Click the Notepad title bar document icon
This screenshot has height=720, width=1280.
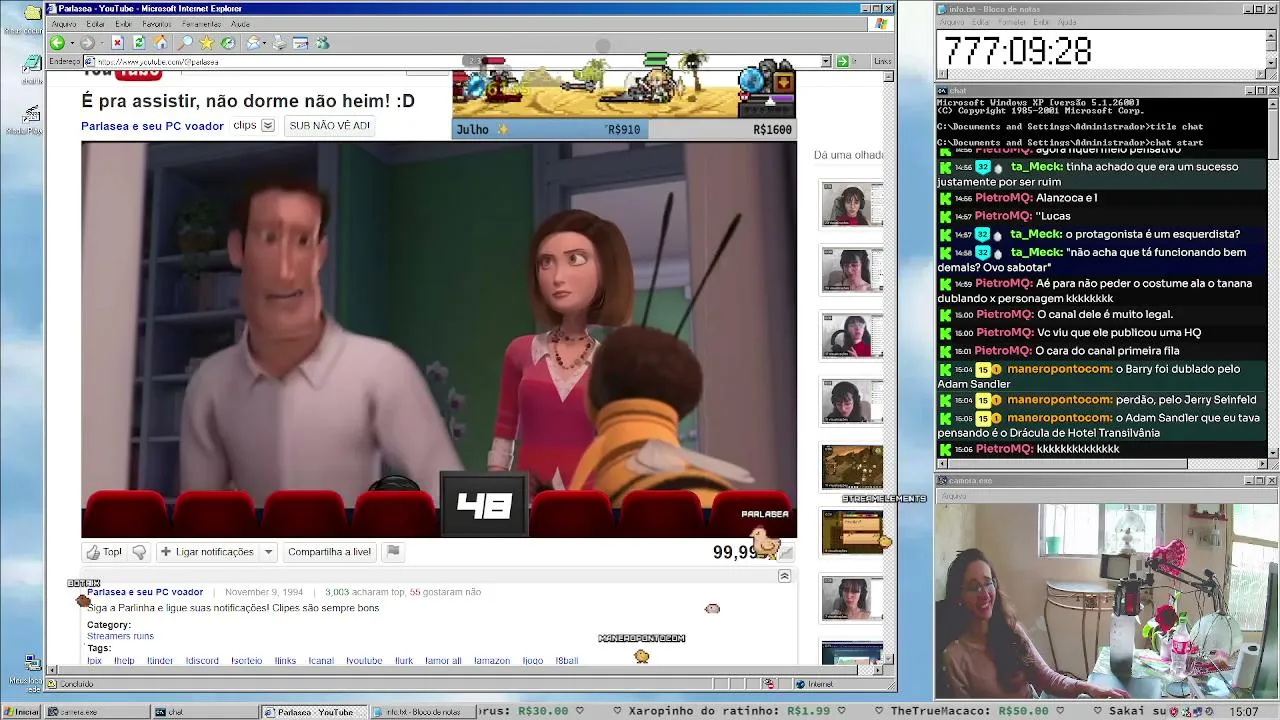click(942, 9)
